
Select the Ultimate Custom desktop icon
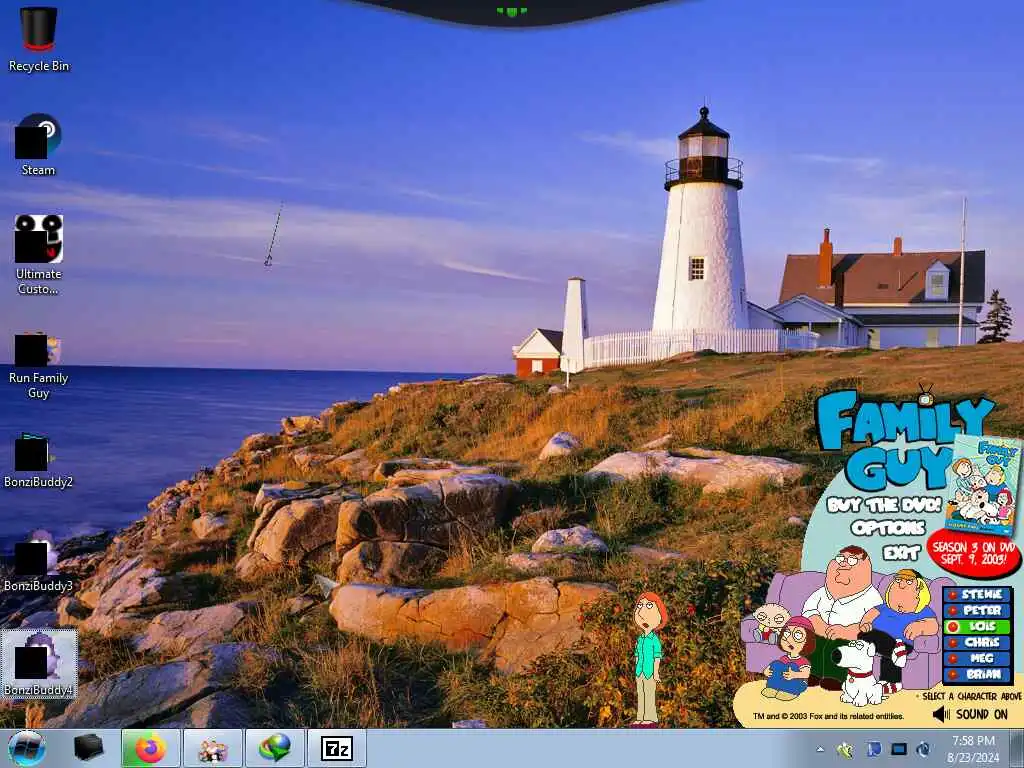click(39, 253)
